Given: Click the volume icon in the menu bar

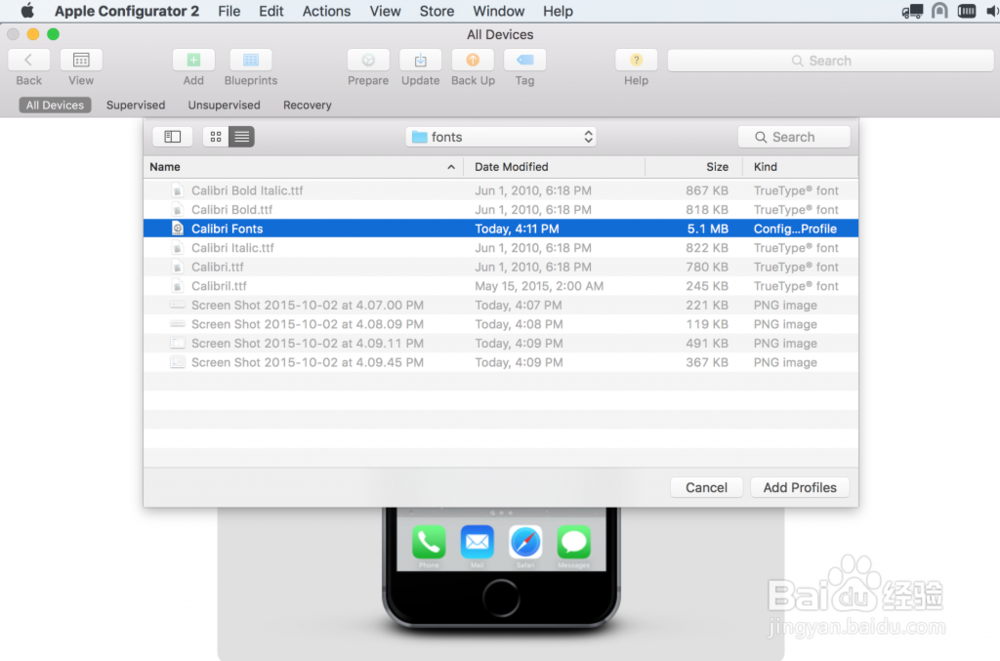Looking at the screenshot, I should tap(992, 11).
